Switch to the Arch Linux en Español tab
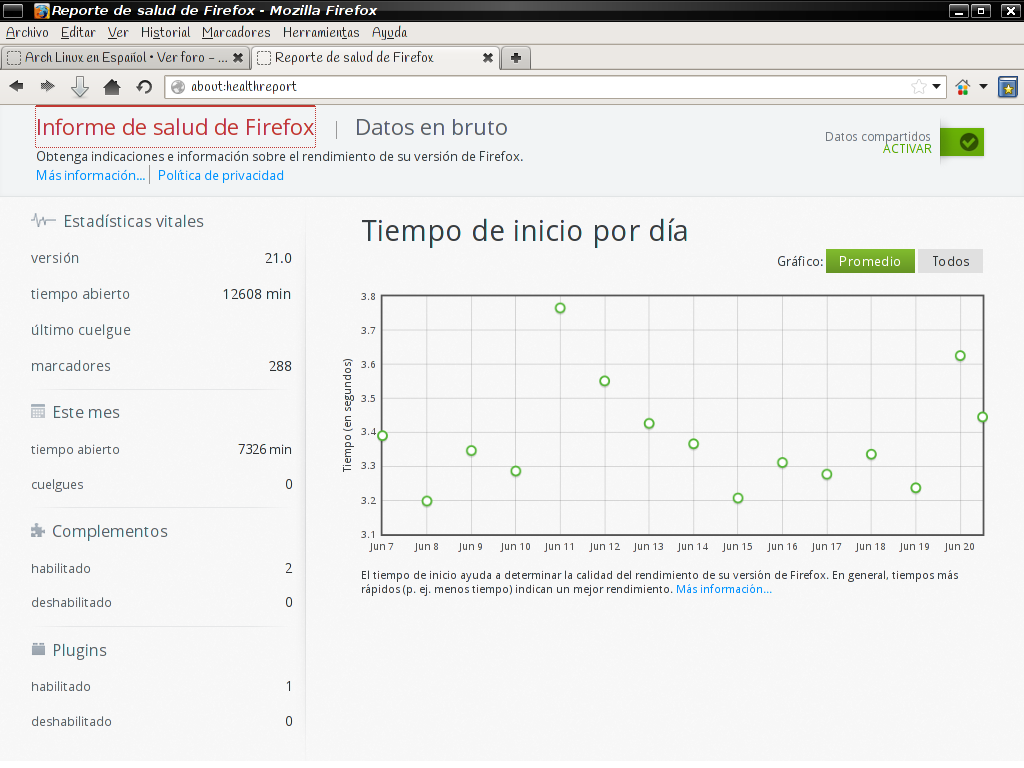1024x768 pixels. (125, 57)
